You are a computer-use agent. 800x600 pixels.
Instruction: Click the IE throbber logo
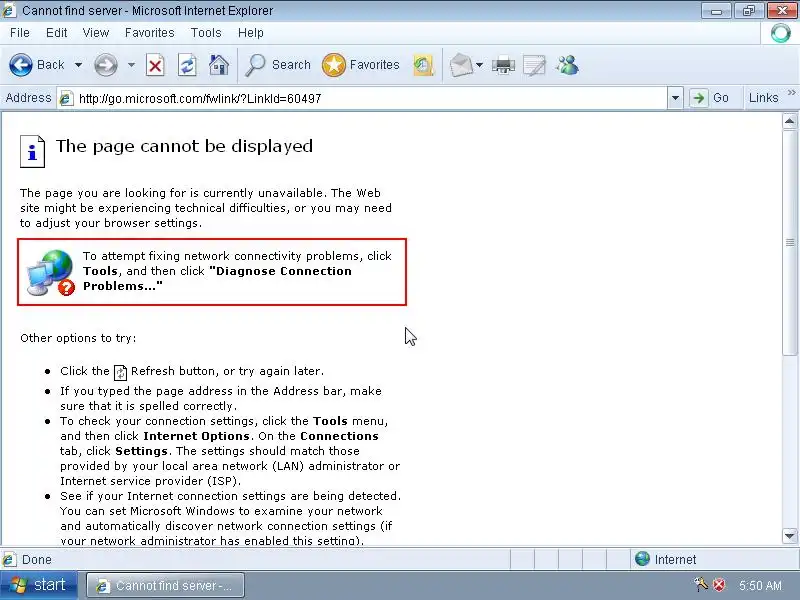780,34
